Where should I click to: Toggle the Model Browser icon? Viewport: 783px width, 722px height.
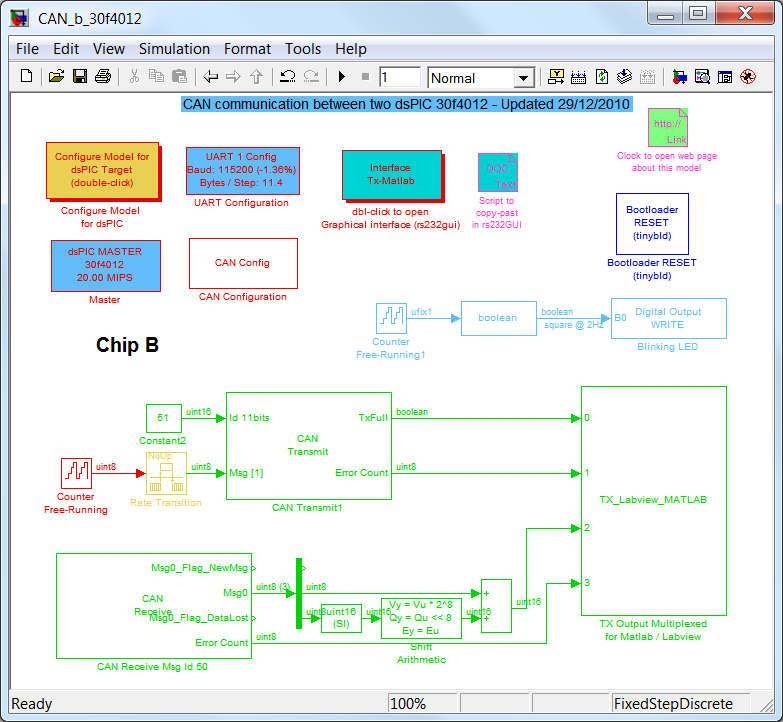[725, 77]
